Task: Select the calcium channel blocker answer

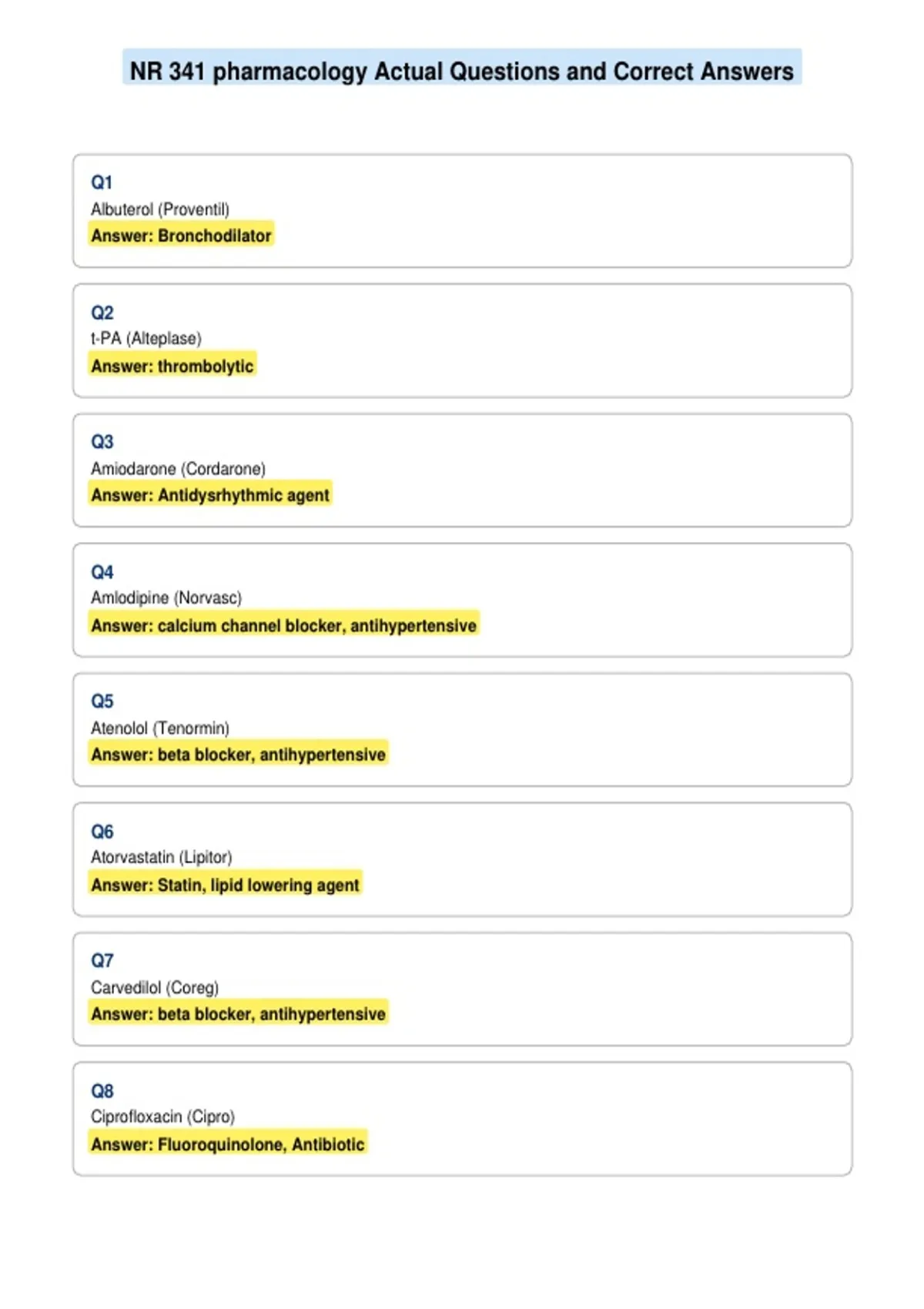Action: coord(283,625)
